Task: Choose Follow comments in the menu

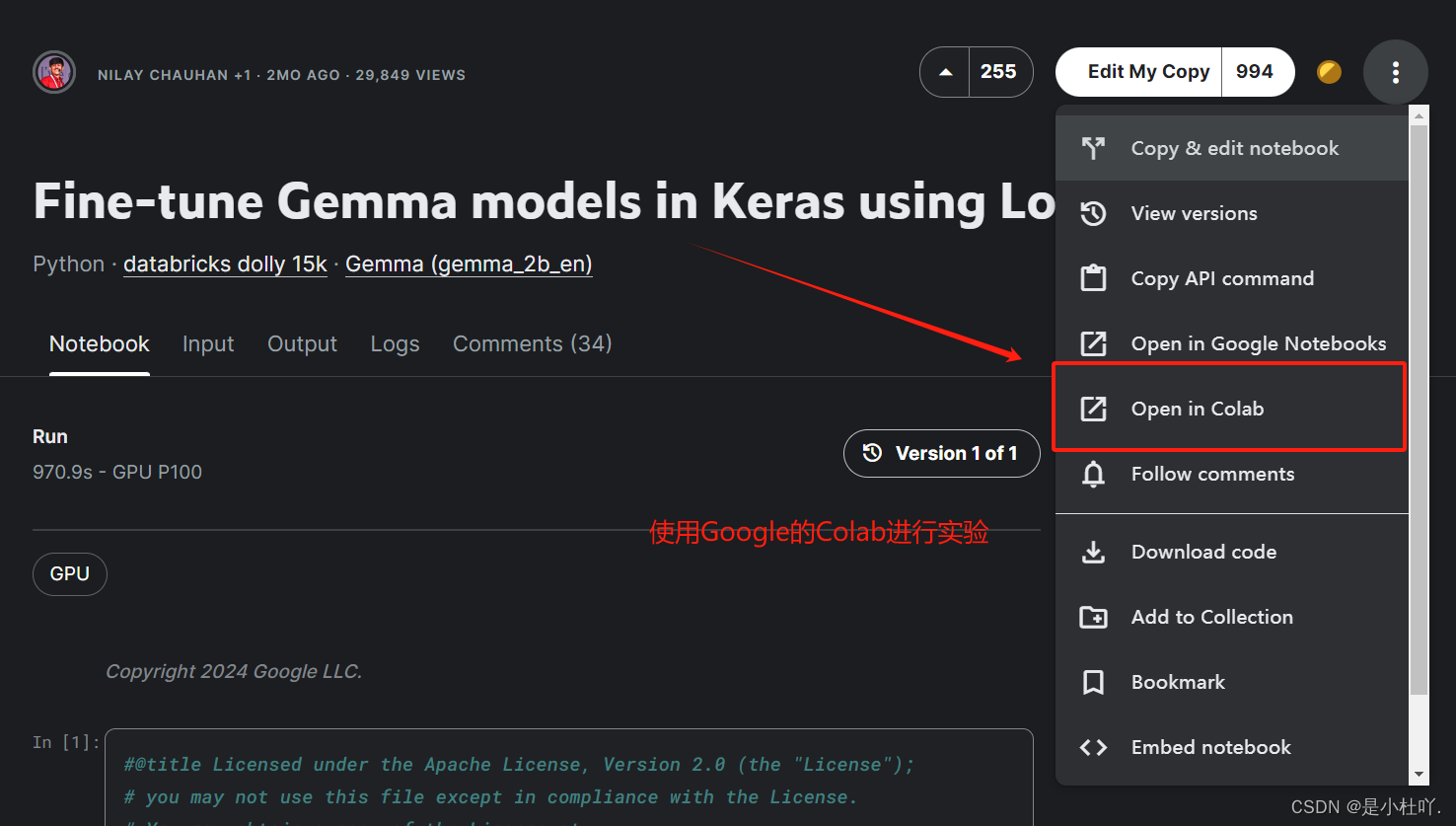Action: (x=1232, y=474)
